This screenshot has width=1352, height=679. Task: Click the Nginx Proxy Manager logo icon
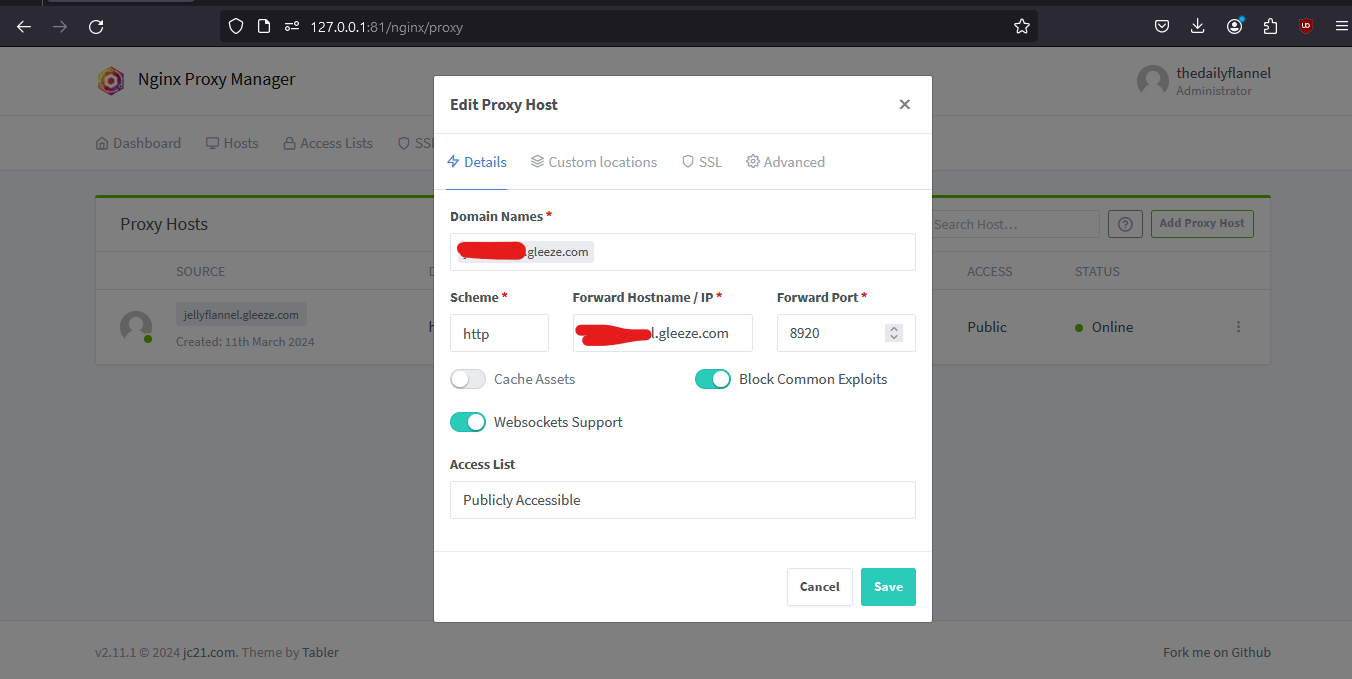[x=110, y=80]
